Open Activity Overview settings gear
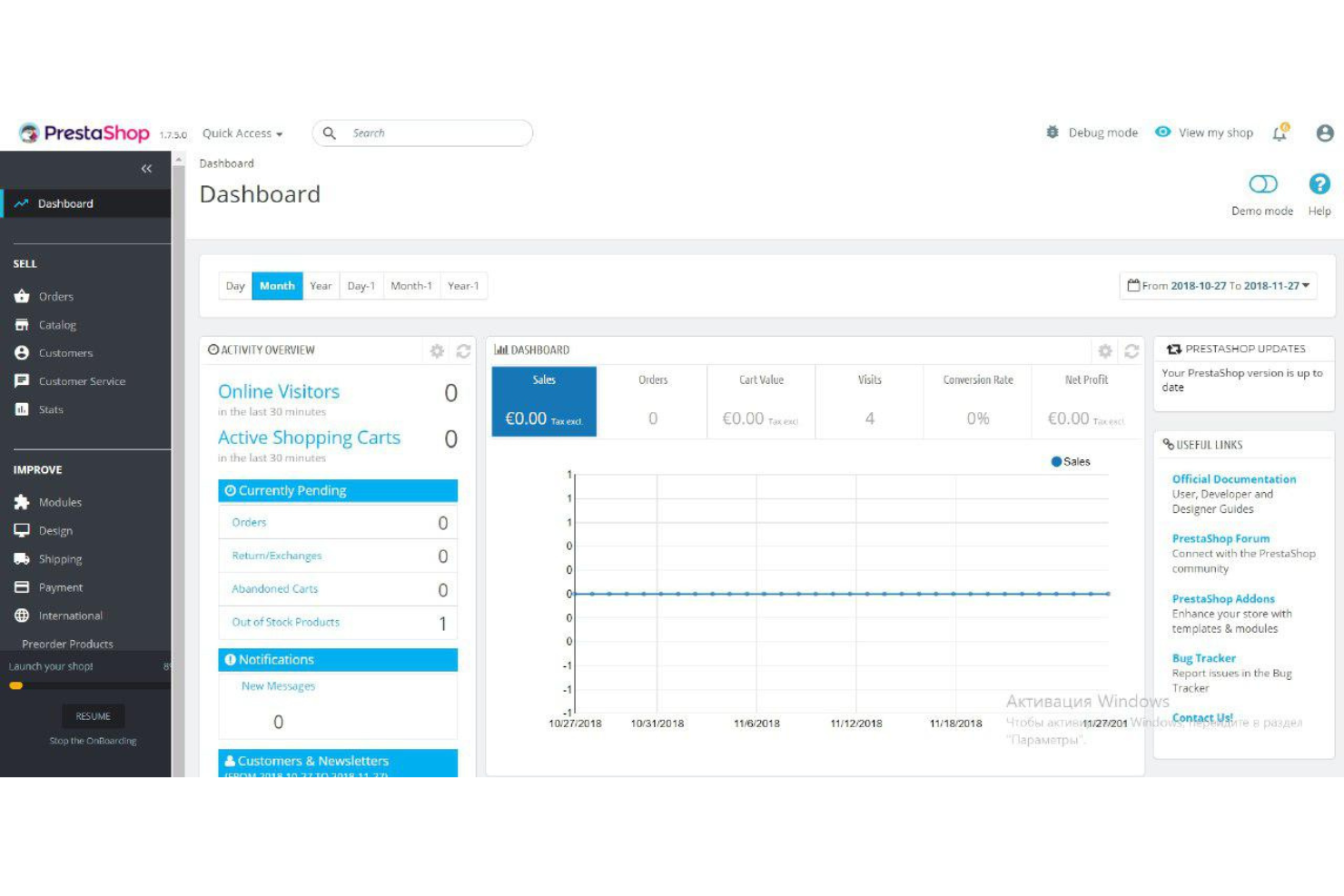Screen dimensions: 1344x896 point(437,350)
